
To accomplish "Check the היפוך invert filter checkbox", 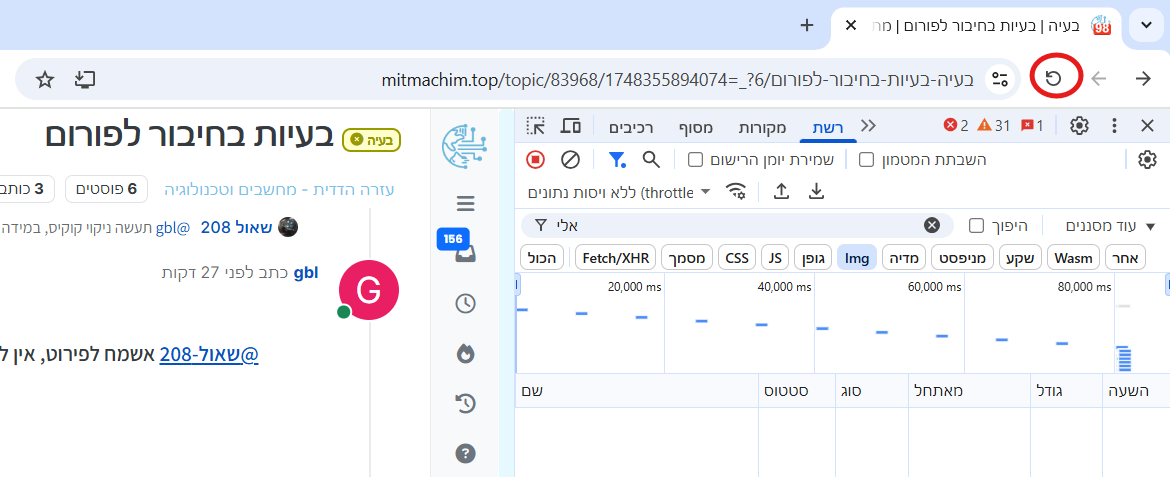I will coord(976,225).
